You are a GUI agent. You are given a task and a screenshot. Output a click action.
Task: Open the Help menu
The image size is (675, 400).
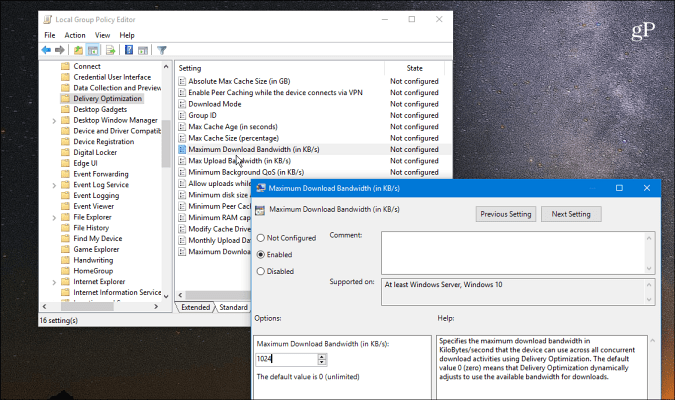(x=127, y=35)
